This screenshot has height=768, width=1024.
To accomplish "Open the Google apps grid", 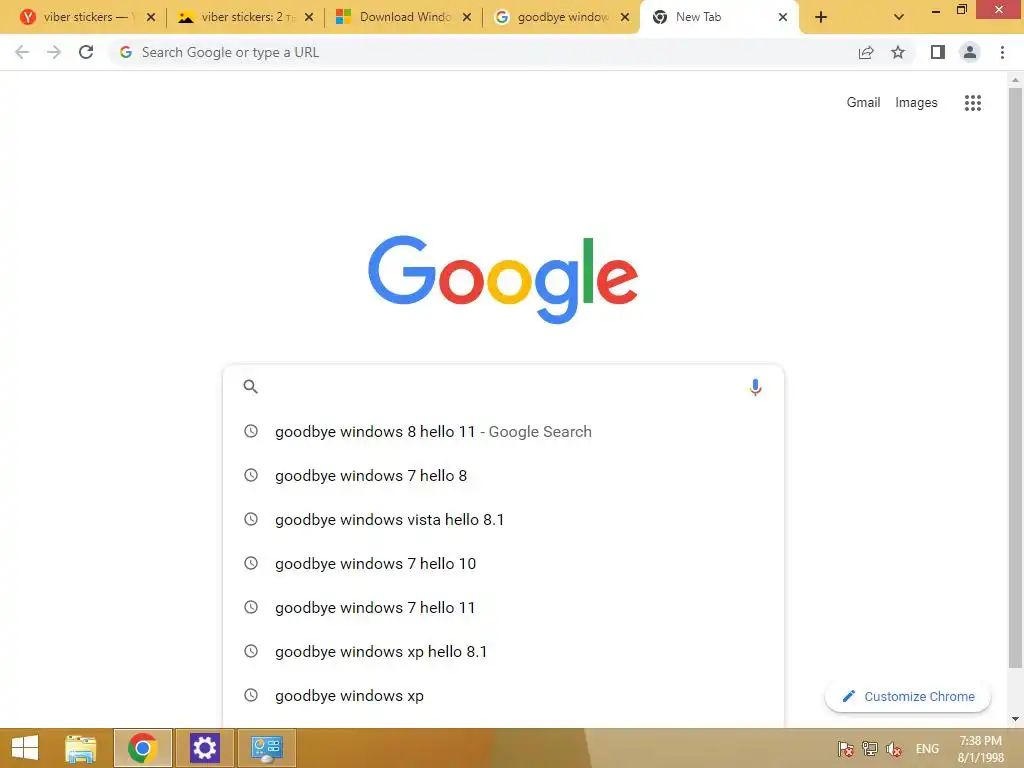I will 972,103.
